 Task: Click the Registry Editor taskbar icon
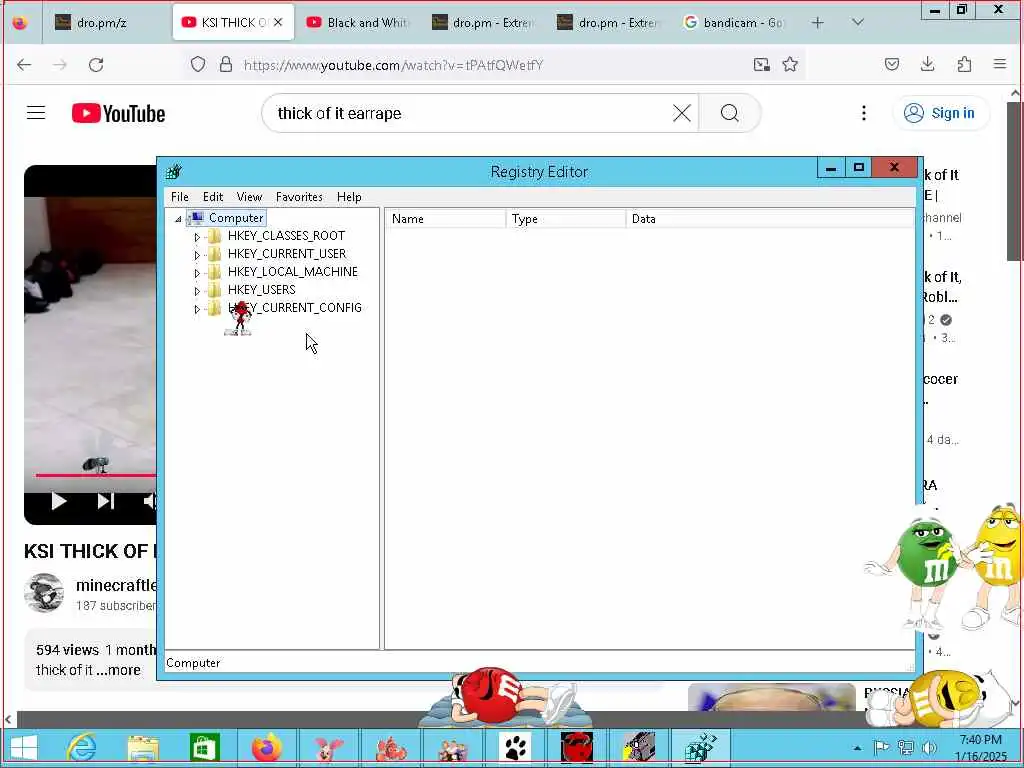click(x=700, y=748)
